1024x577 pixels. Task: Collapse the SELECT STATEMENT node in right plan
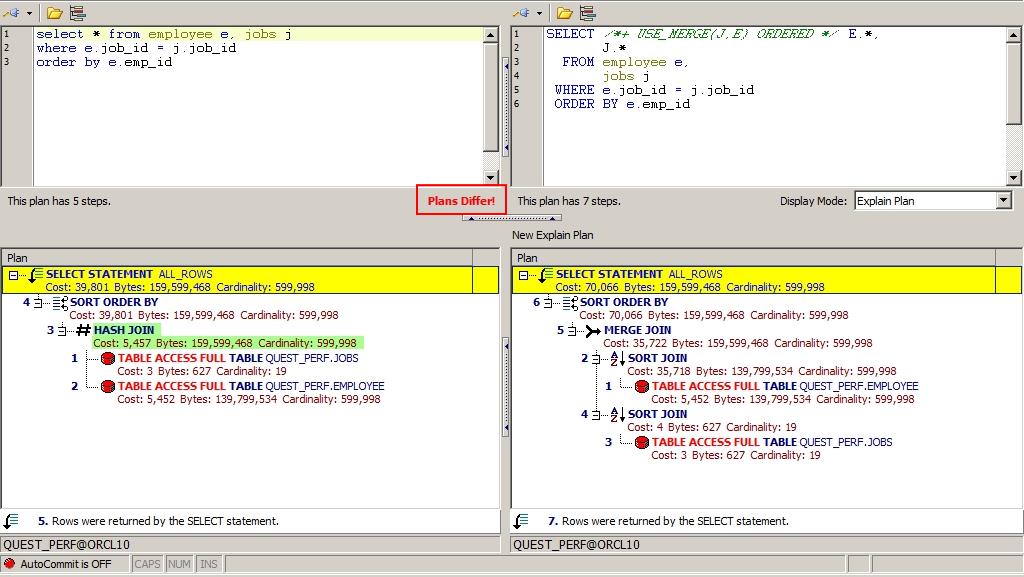[525, 275]
